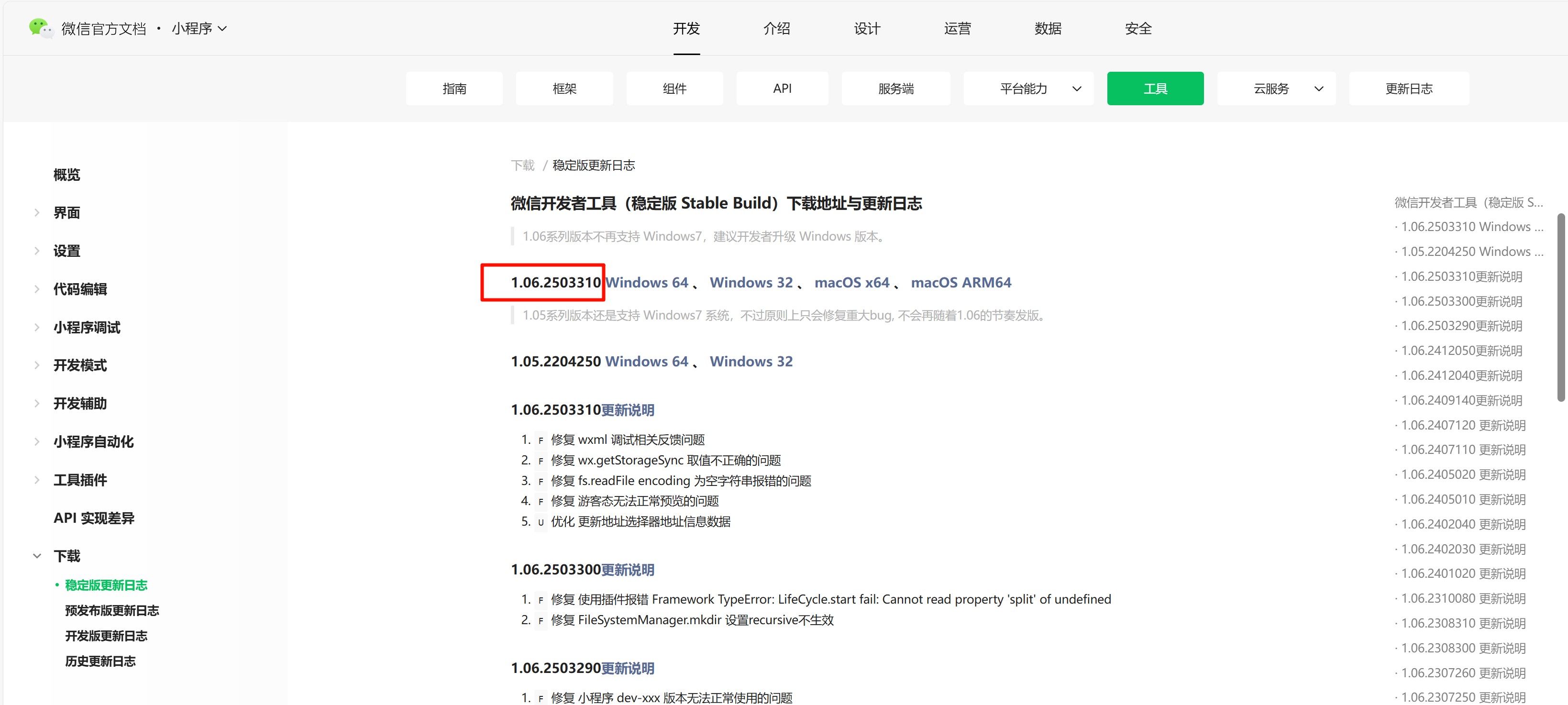Expand the 工具插件 sidebar chevron

[37, 480]
